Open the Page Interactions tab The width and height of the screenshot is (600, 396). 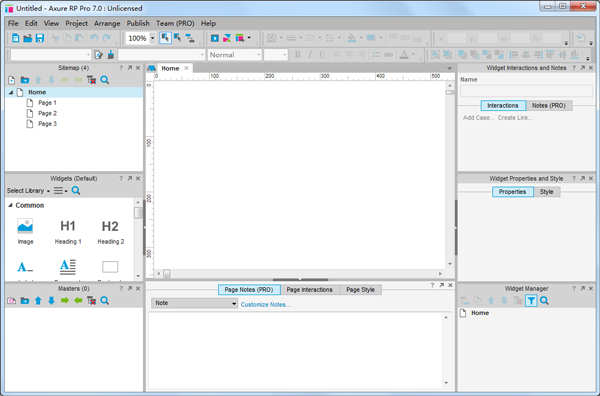coord(310,290)
